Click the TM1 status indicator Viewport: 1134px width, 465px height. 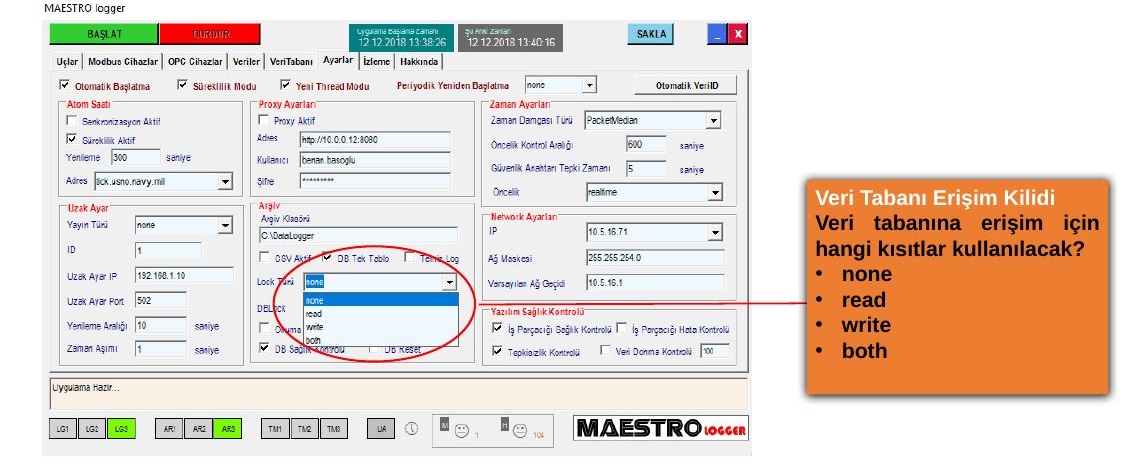pos(275,429)
